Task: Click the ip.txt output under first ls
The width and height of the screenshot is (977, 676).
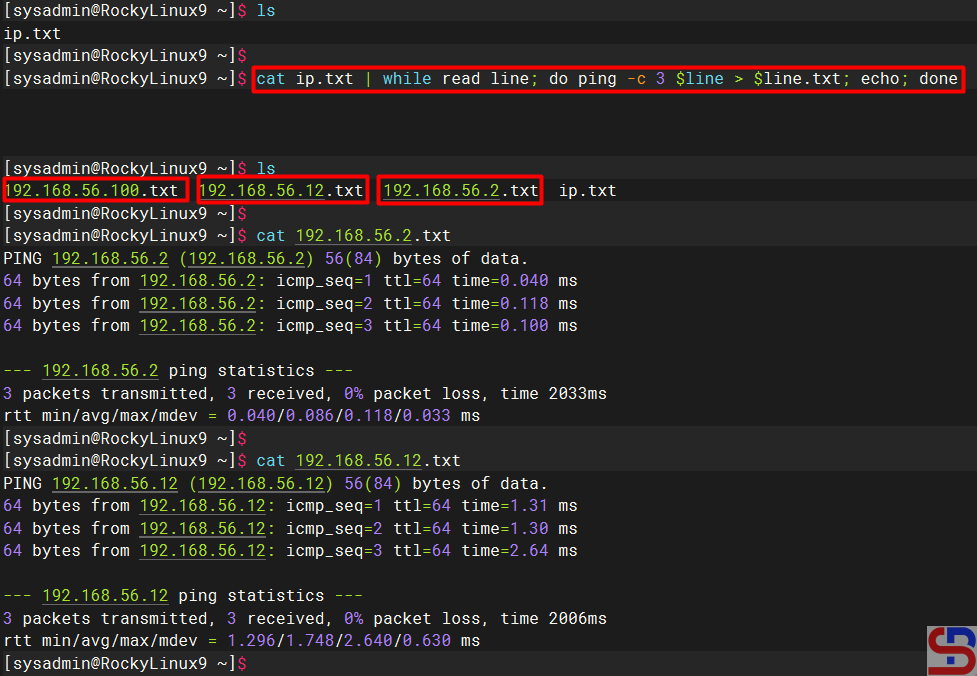Action: point(32,33)
